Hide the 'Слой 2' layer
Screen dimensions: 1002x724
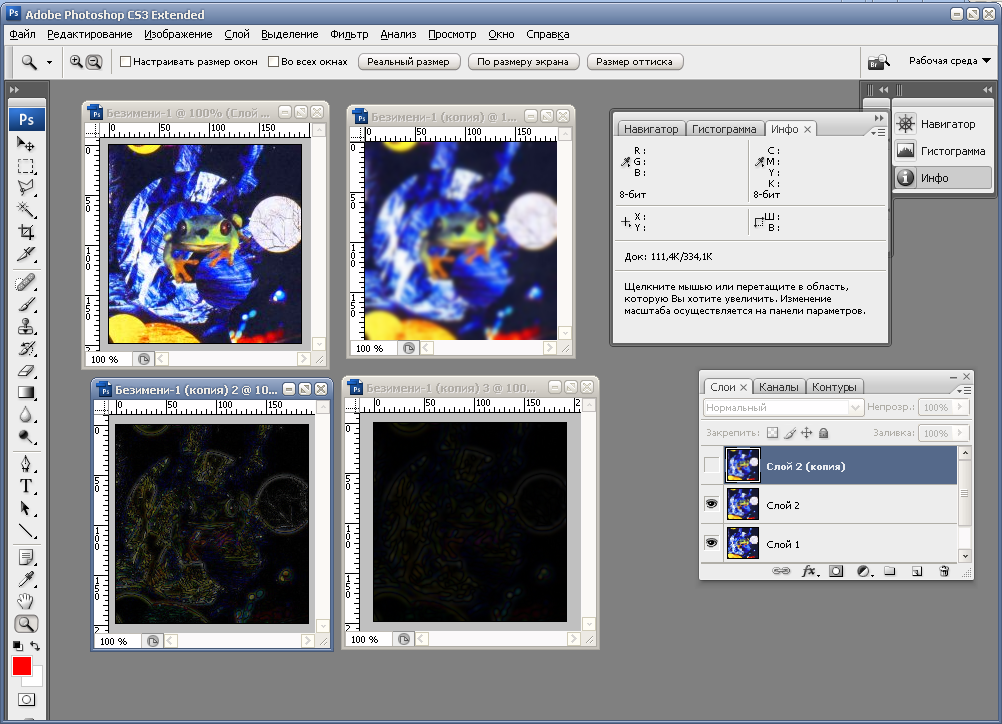pos(711,504)
